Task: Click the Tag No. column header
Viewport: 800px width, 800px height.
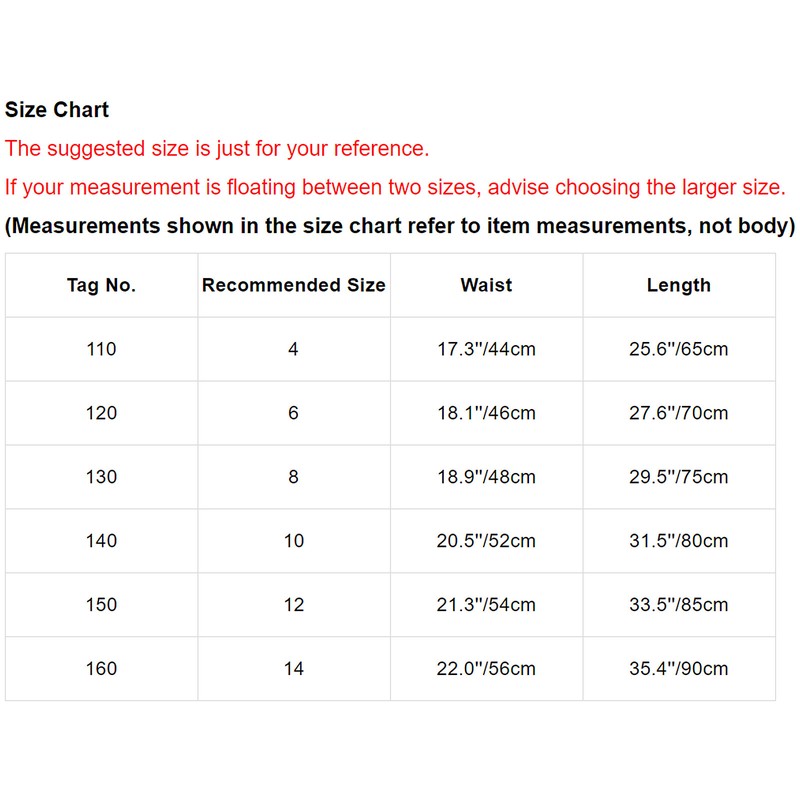Action: 101,285
